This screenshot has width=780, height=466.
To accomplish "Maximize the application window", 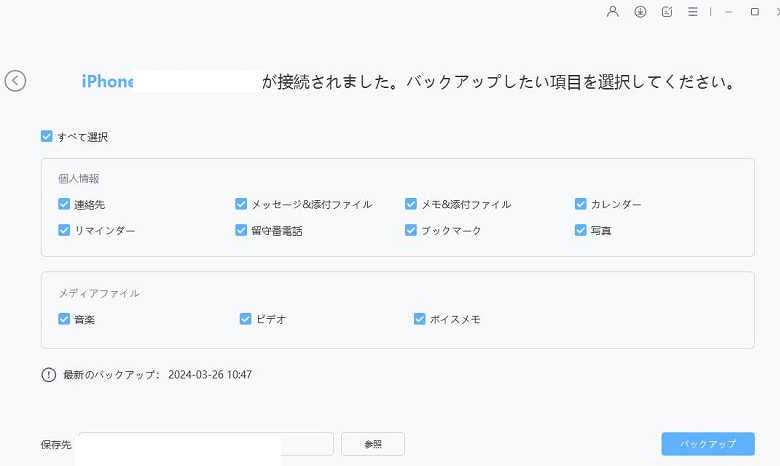I will 755,11.
